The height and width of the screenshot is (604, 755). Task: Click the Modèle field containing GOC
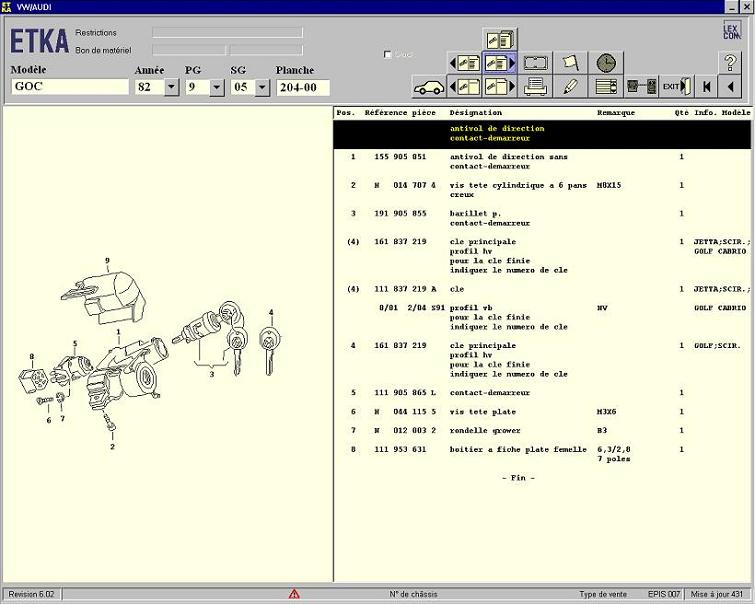[69, 87]
